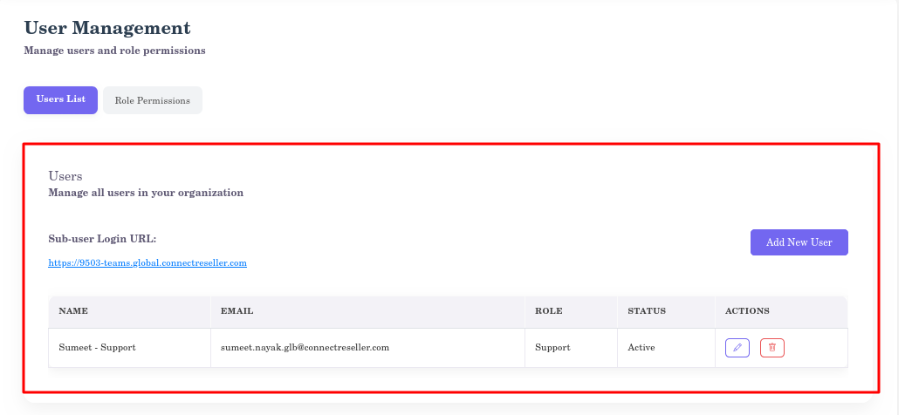Click the Sub-user Login URL label
Viewport: 900px width, 415px height.
102,239
